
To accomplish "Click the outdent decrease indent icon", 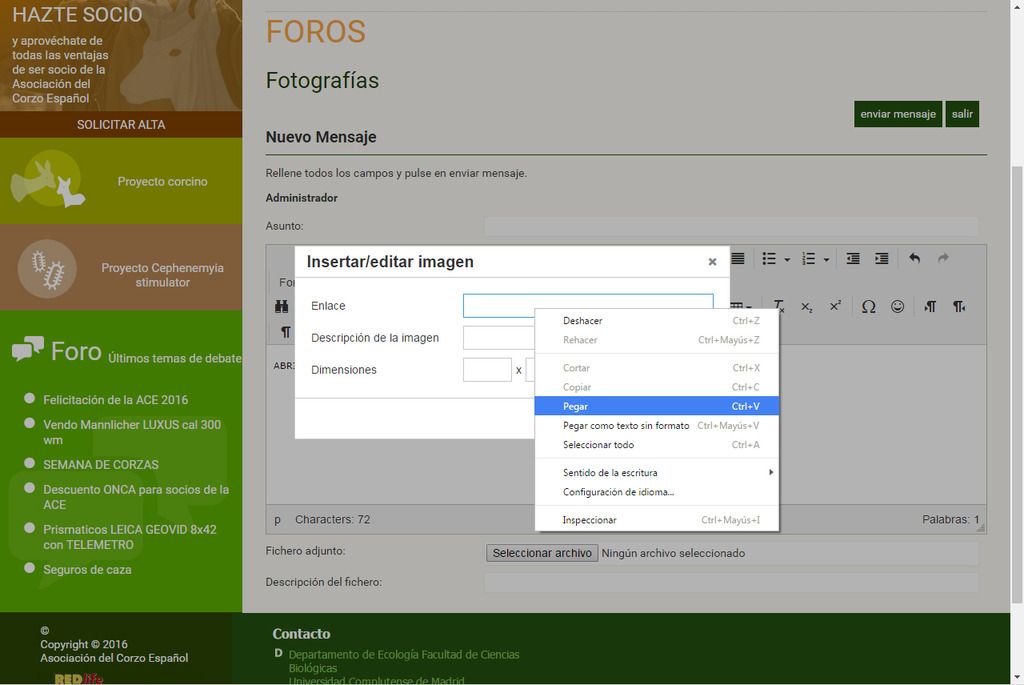I will point(853,259).
